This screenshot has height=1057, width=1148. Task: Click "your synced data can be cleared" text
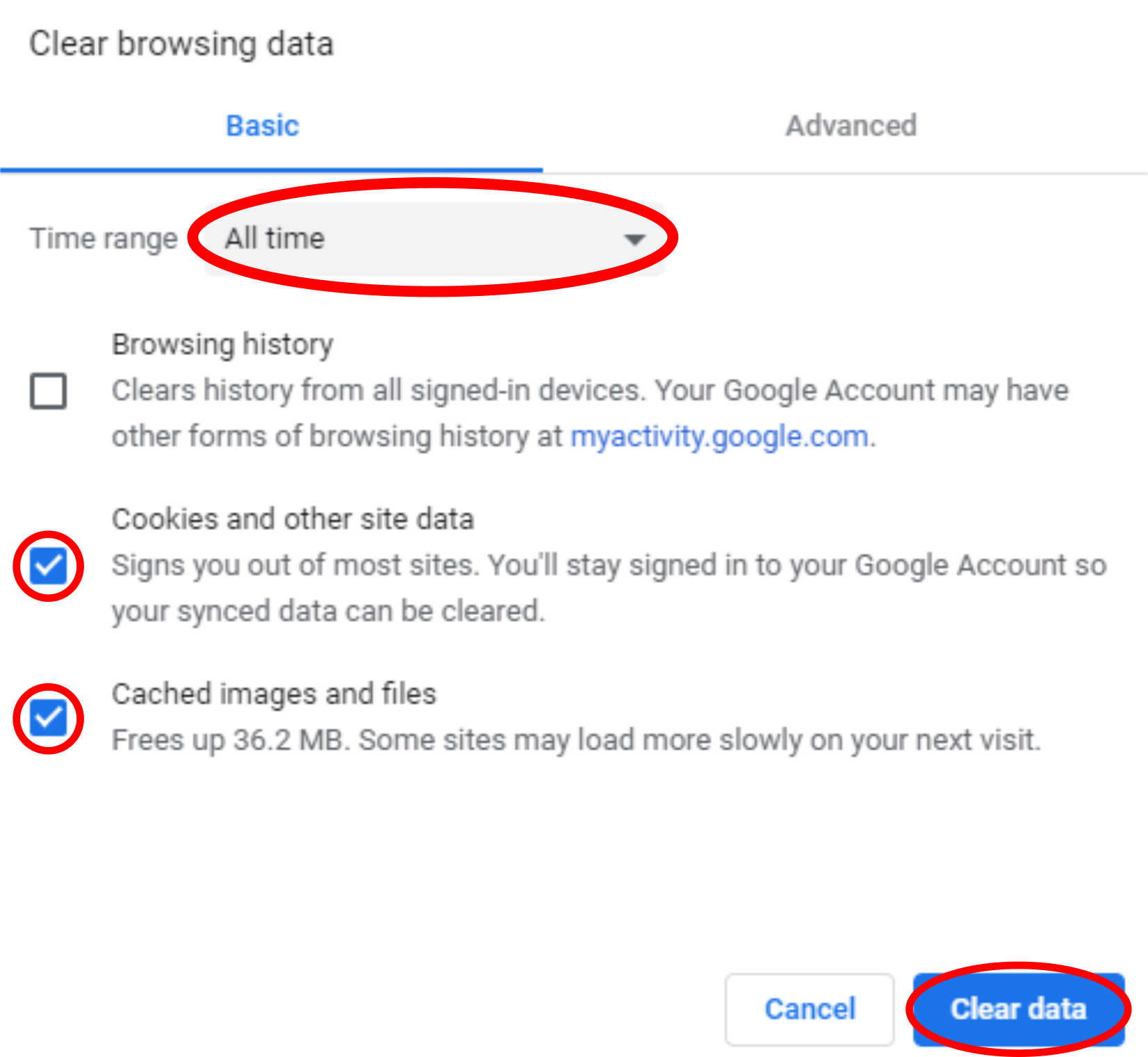[328, 612]
